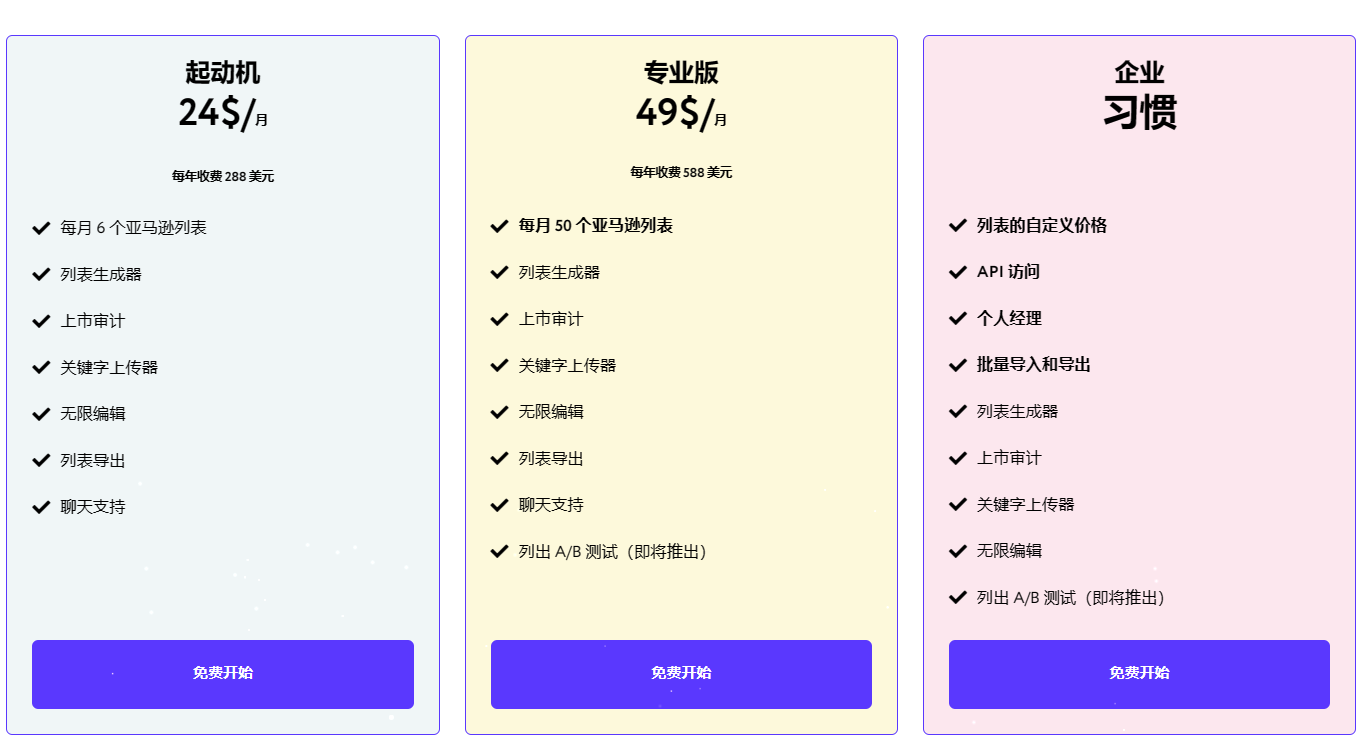Click checkmark beside 关键字上传器 in 企业 plan
This screenshot has width=1362, height=743.
(x=957, y=504)
